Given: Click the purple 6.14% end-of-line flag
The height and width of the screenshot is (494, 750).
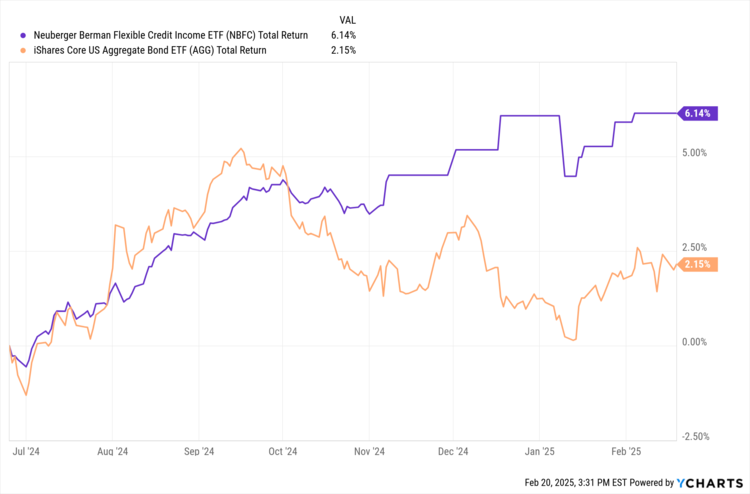Looking at the screenshot, I should (697, 113).
